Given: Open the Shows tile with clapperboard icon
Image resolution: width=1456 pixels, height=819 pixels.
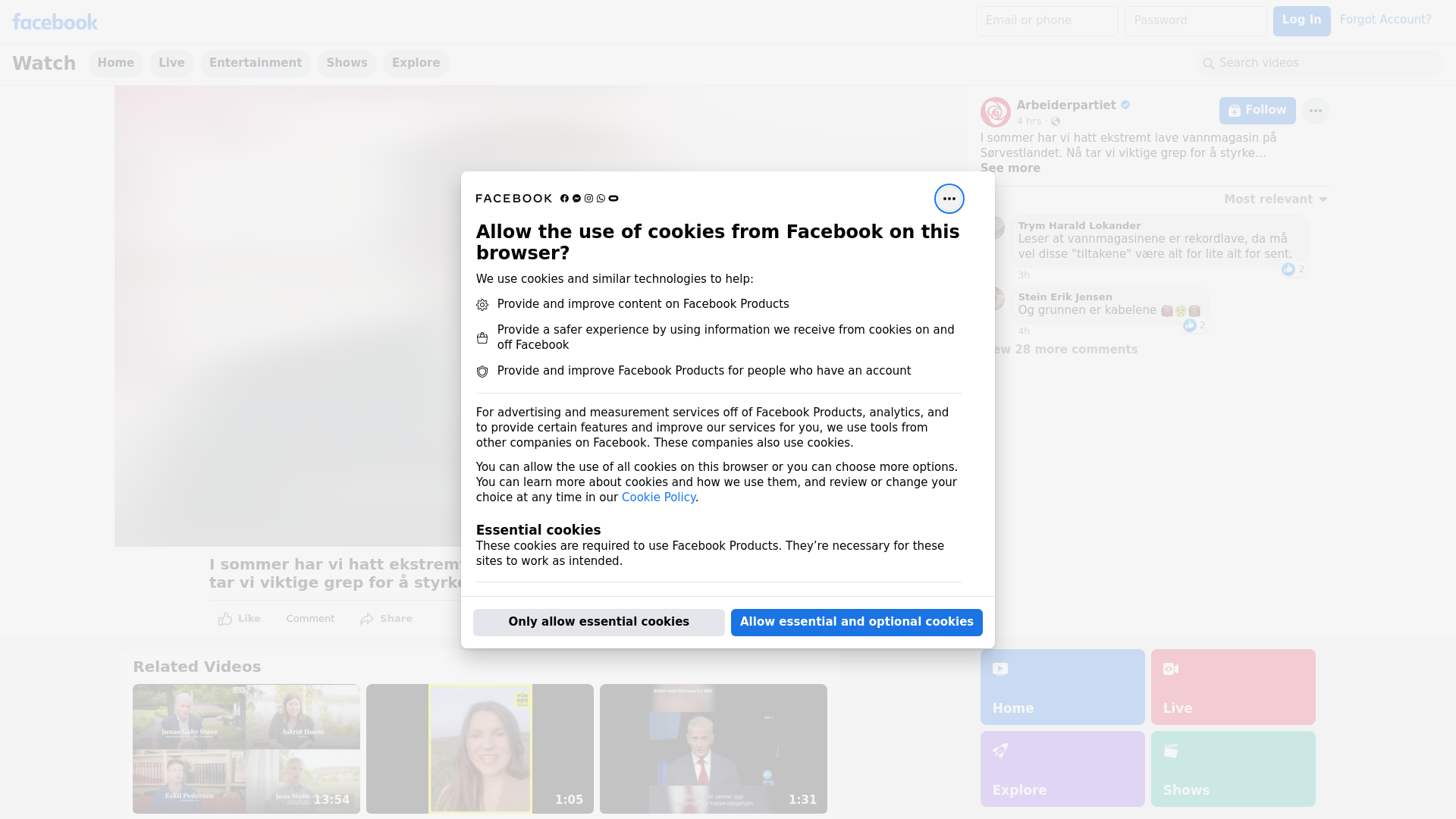Looking at the screenshot, I should pos(1233,769).
